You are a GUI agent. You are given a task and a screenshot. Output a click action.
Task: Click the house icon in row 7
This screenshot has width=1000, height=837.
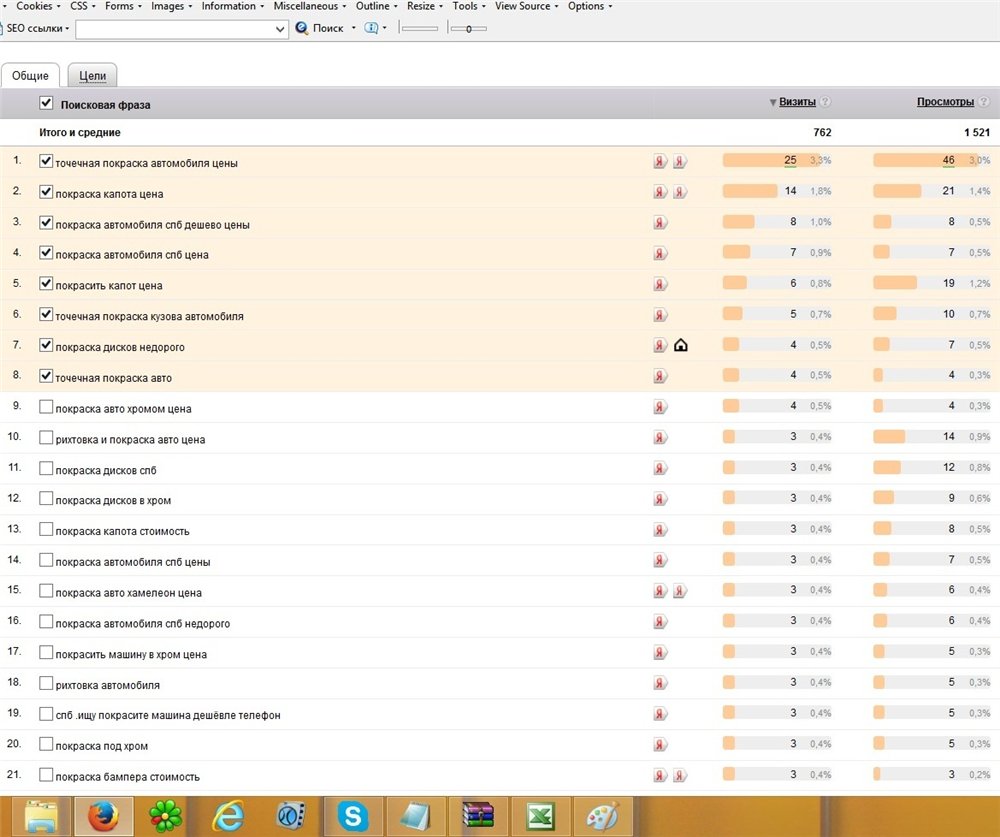click(x=681, y=346)
